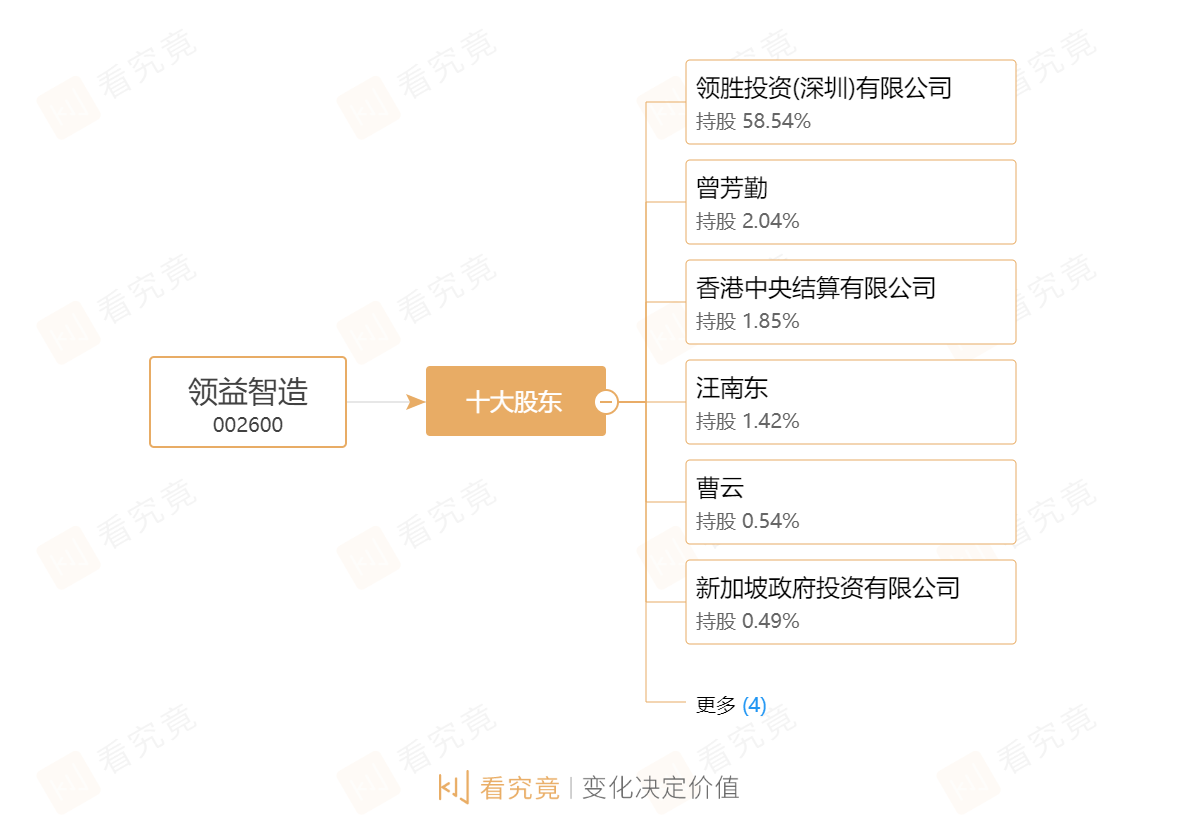The height and width of the screenshot is (830, 1178).
Task: Choose shareholder 曹云
Action: tap(720, 488)
